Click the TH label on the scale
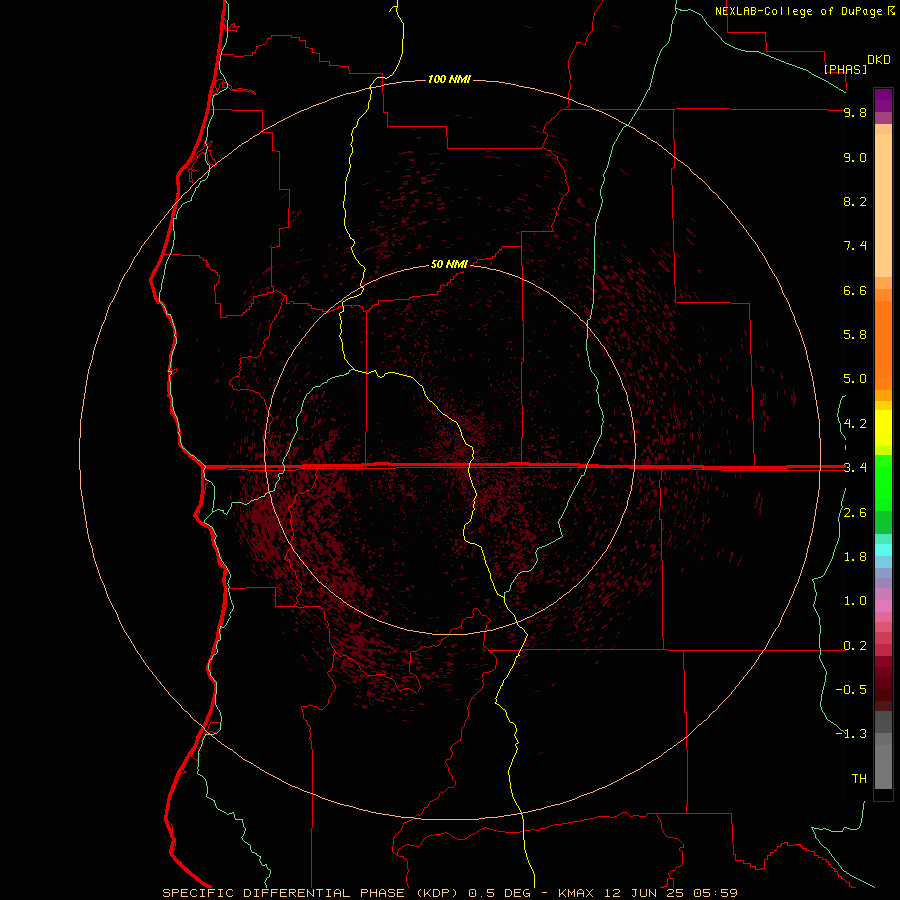 pyautogui.click(x=859, y=779)
